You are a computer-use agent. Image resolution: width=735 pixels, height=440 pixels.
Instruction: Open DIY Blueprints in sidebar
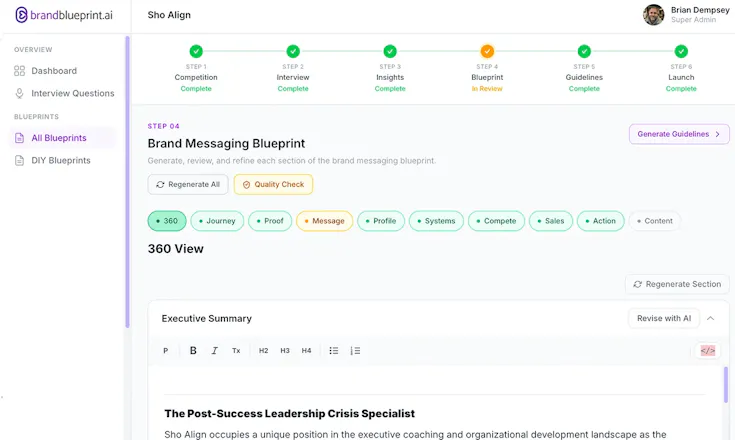(x=52, y=160)
